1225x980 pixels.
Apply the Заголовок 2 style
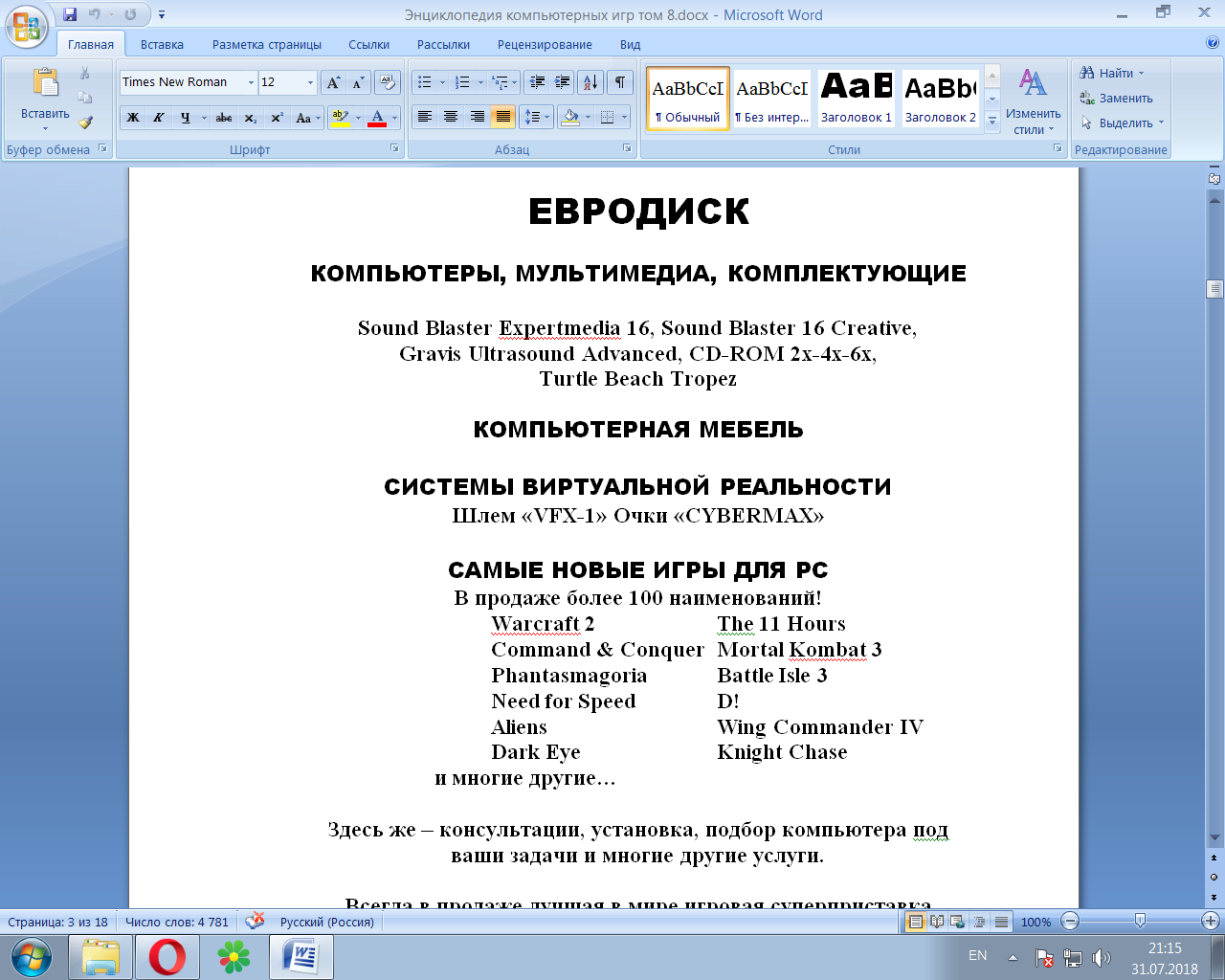pyautogui.click(x=941, y=98)
